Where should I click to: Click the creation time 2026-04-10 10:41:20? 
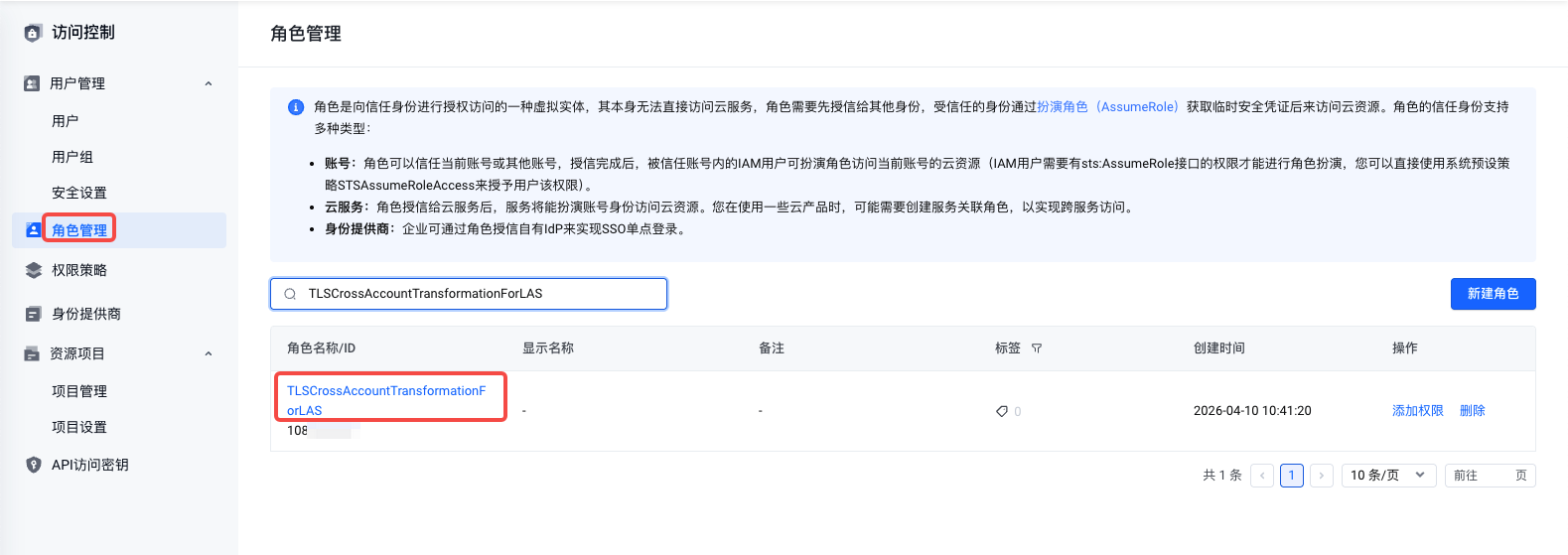[x=1252, y=411]
